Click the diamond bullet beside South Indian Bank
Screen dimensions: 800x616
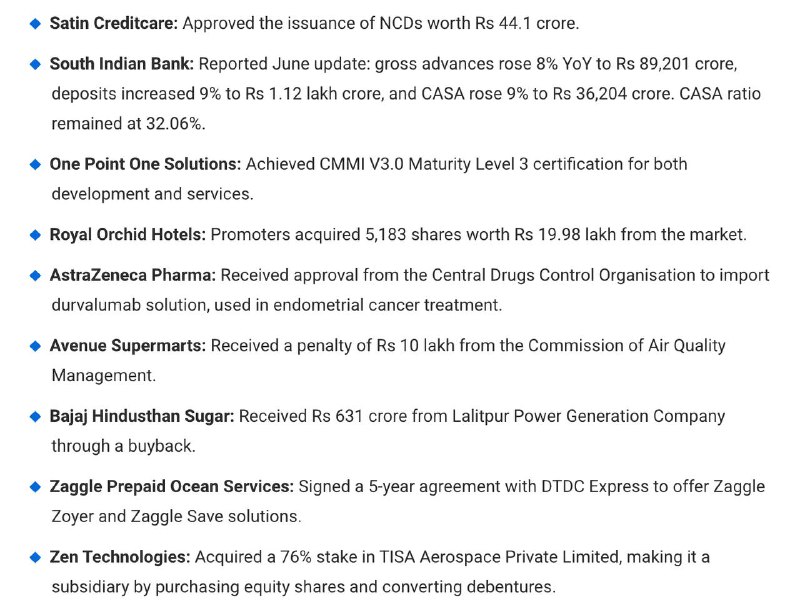tap(35, 64)
